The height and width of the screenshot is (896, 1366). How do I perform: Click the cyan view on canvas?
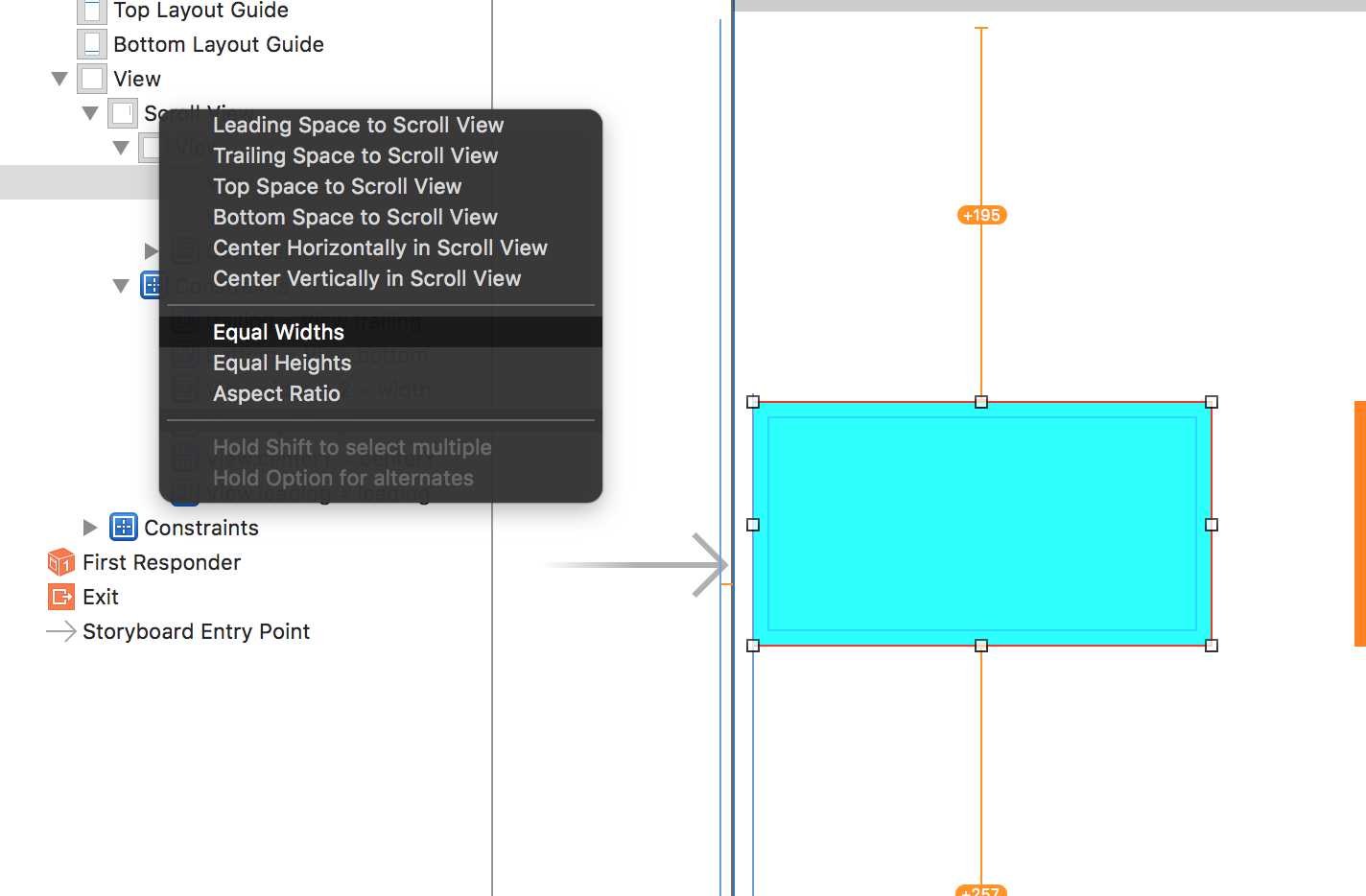pyautogui.click(x=982, y=524)
